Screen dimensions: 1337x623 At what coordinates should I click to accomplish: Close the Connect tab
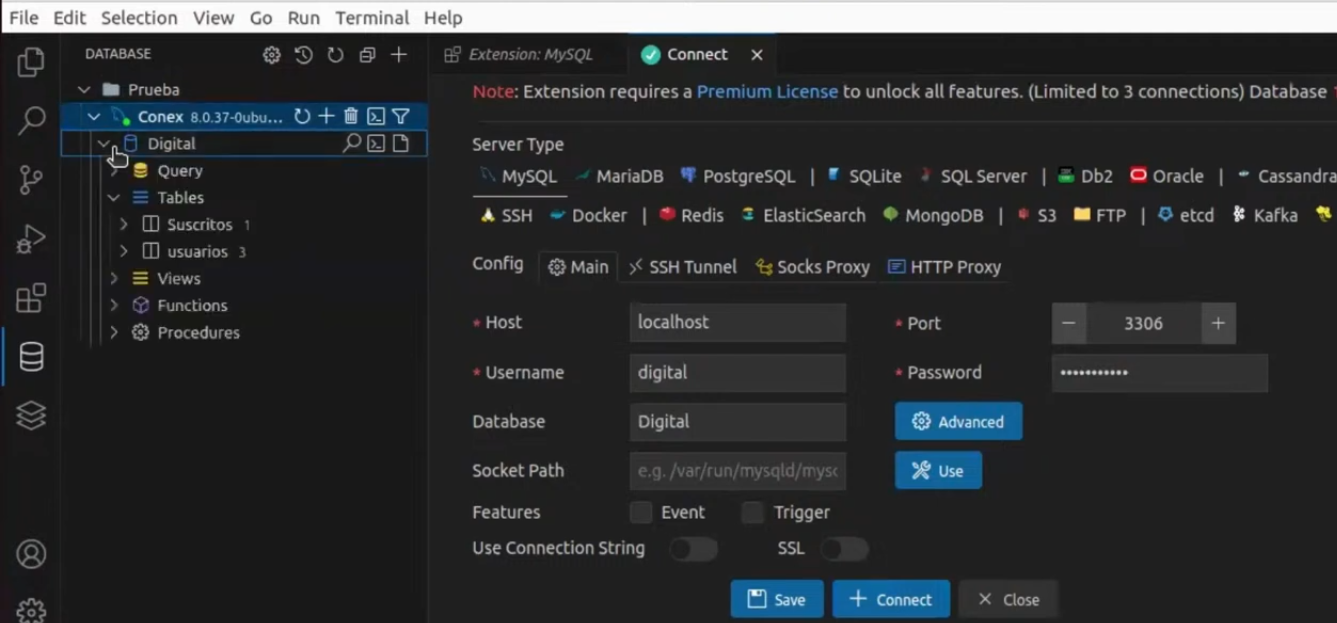pos(757,55)
